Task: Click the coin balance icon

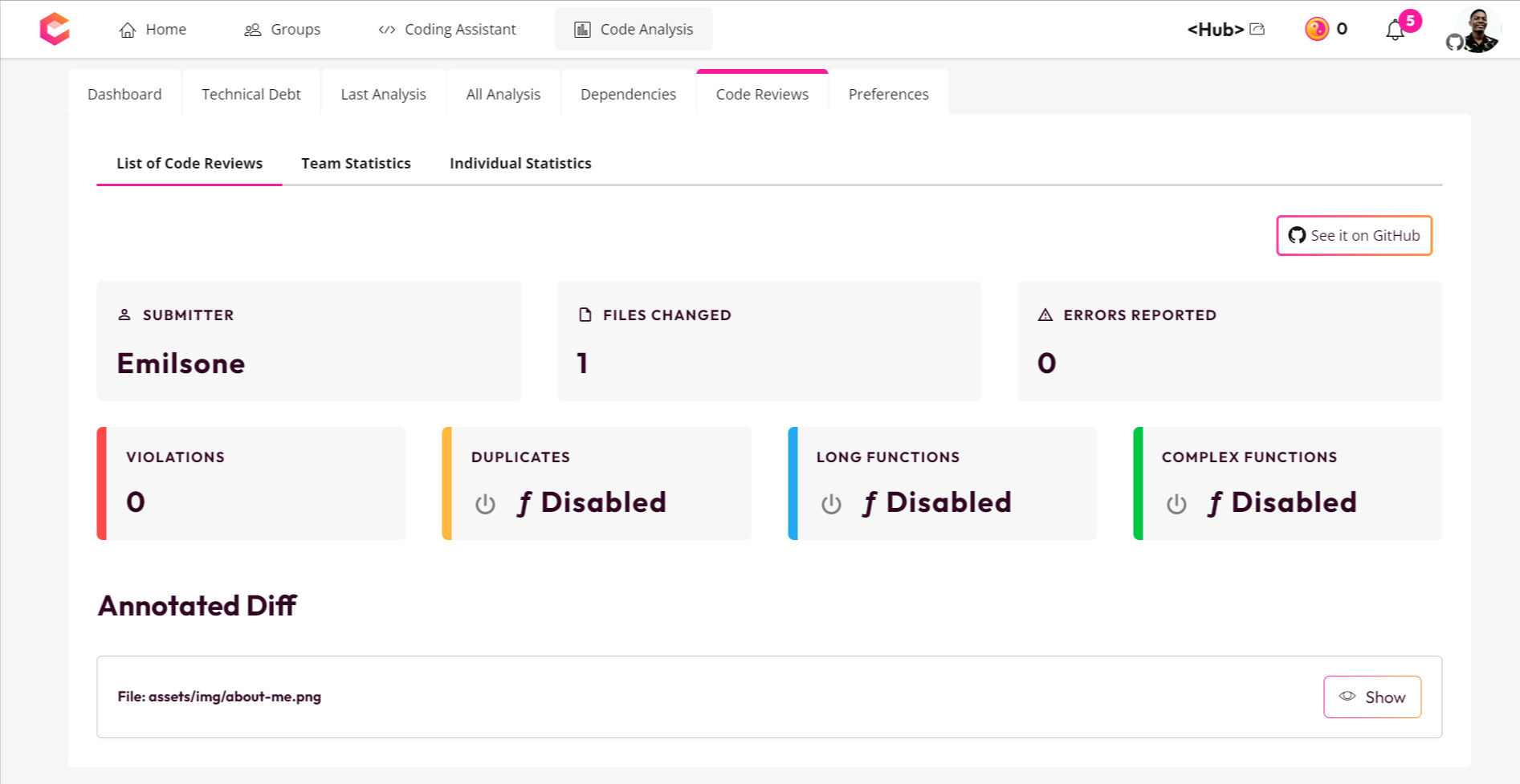Action: pyautogui.click(x=1316, y=30)
